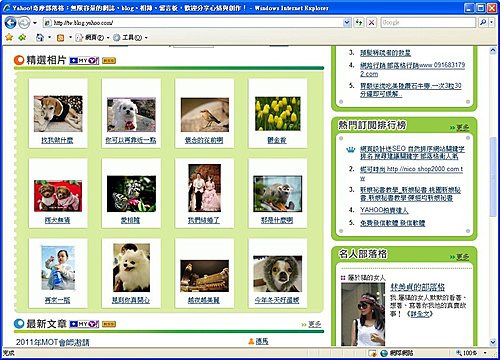The width and height of the screenshot is (500, 360).
Task: Click the orange RSS feeds icon
Action: coord(60,38)
